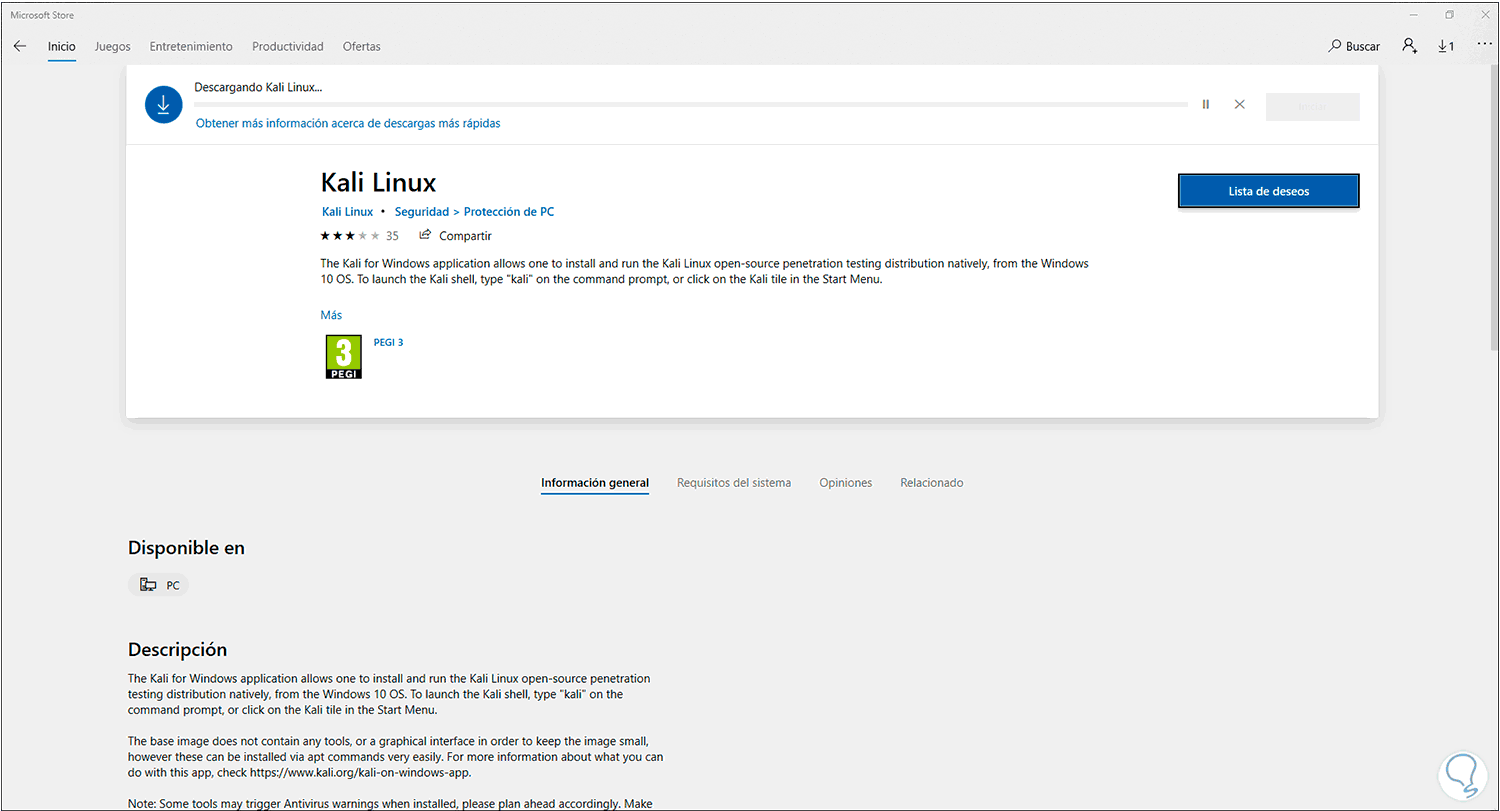1500x811 pixels.
Task: Click the circular download arrow icon
Action: point(163,105)
